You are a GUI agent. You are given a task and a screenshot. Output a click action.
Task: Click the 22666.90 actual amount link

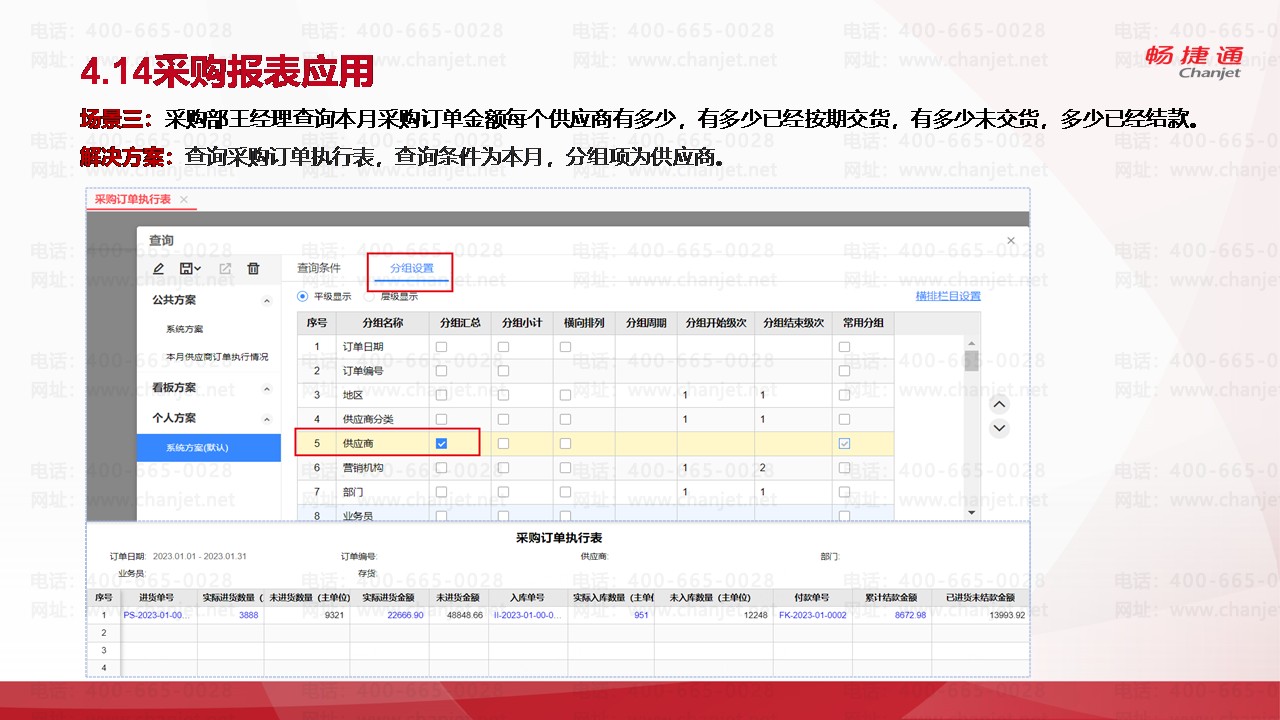click(405, 615)
